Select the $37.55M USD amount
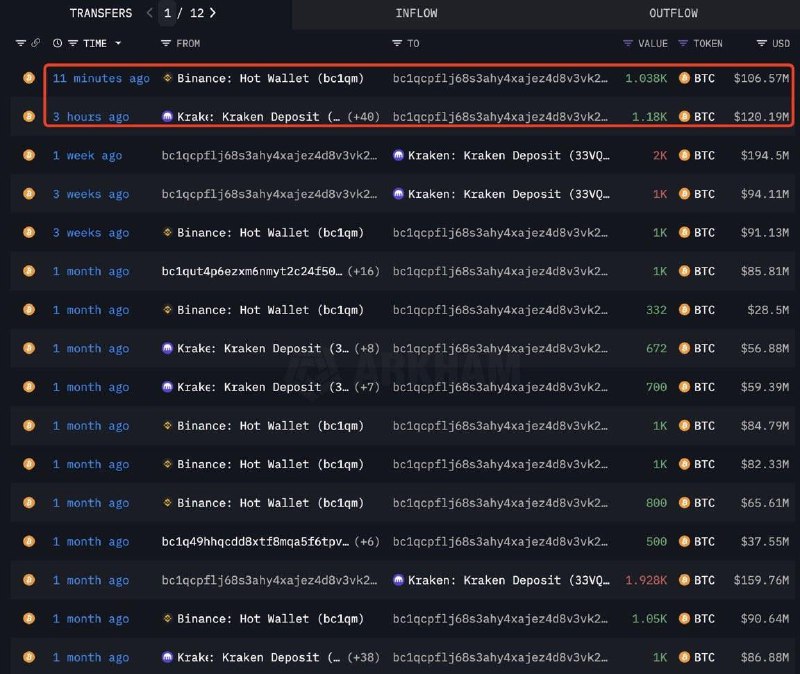800x674 pixels. [765, 542]
